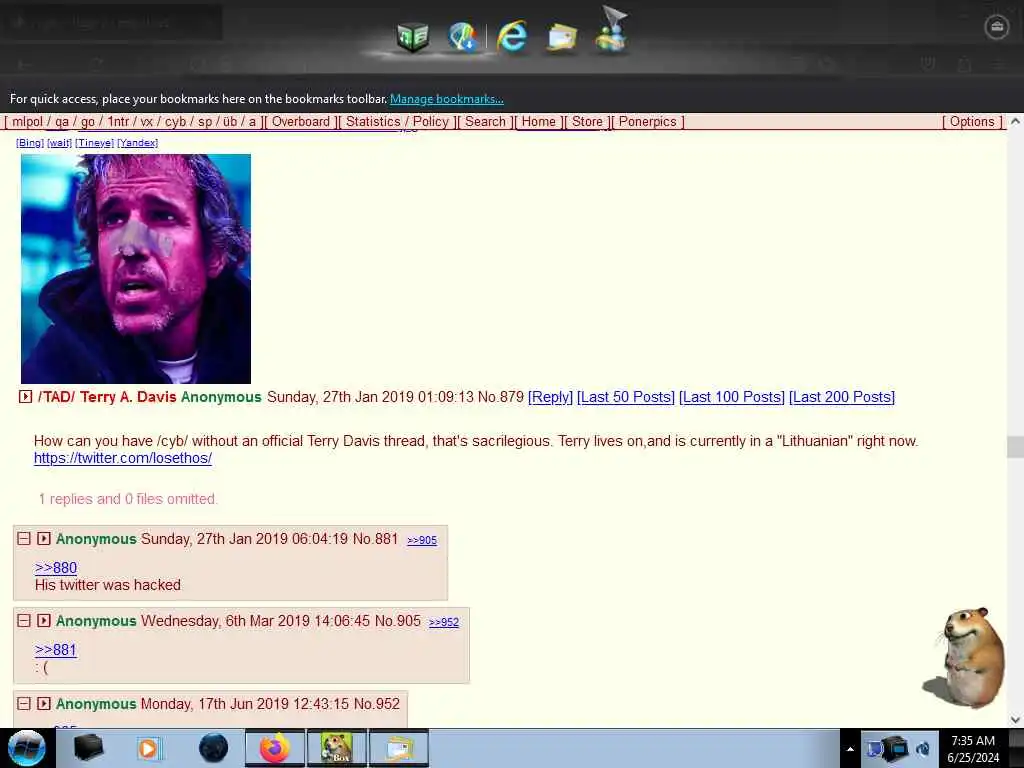Follow quote link >>881
The width and height of the screenshot is (1024, 768).
[x=56, y=650]
